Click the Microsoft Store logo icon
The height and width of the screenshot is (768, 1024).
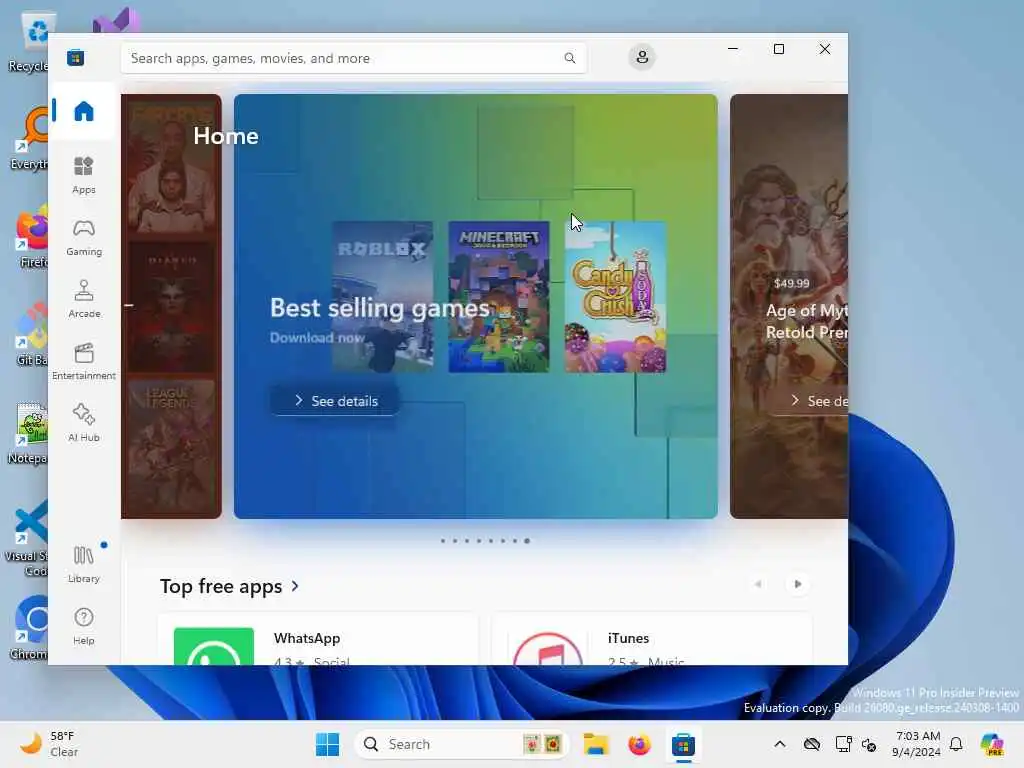click(x=76, y=58)
